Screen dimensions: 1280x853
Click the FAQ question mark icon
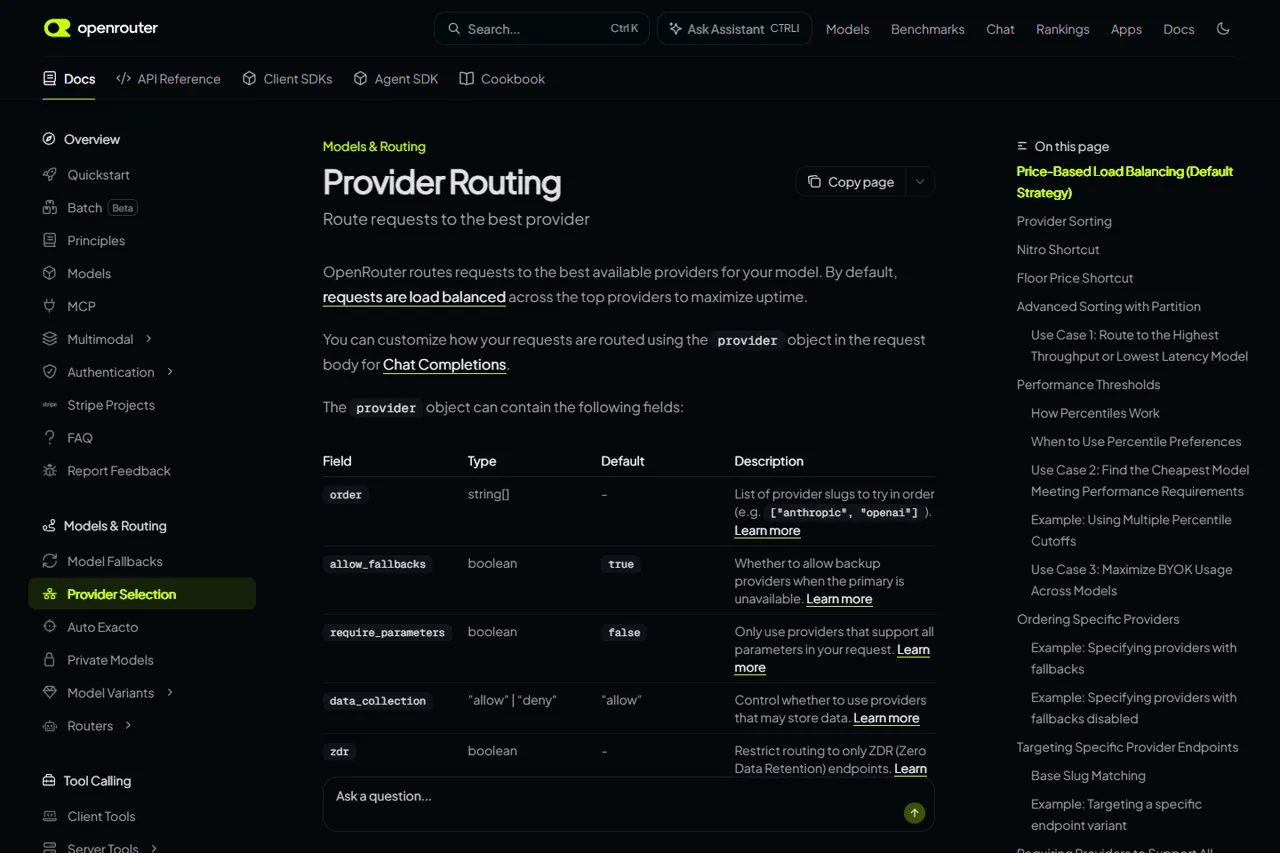(50, 438)
